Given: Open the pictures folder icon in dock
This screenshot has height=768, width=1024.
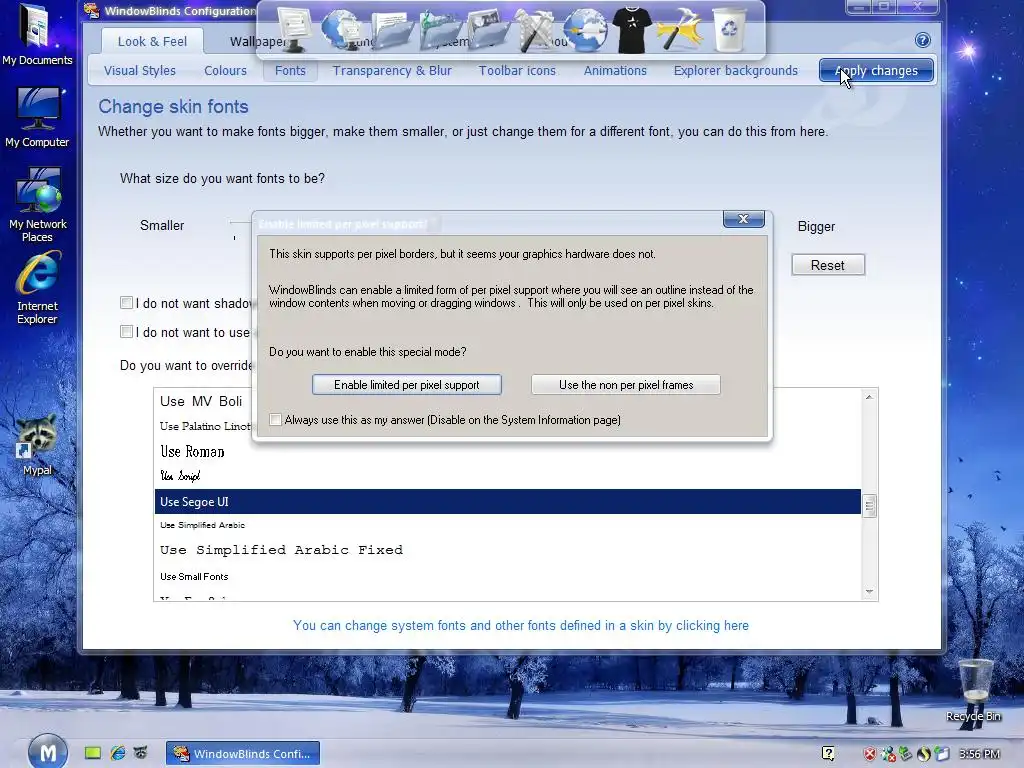Looking at the screenshot, I should (488, 29).
